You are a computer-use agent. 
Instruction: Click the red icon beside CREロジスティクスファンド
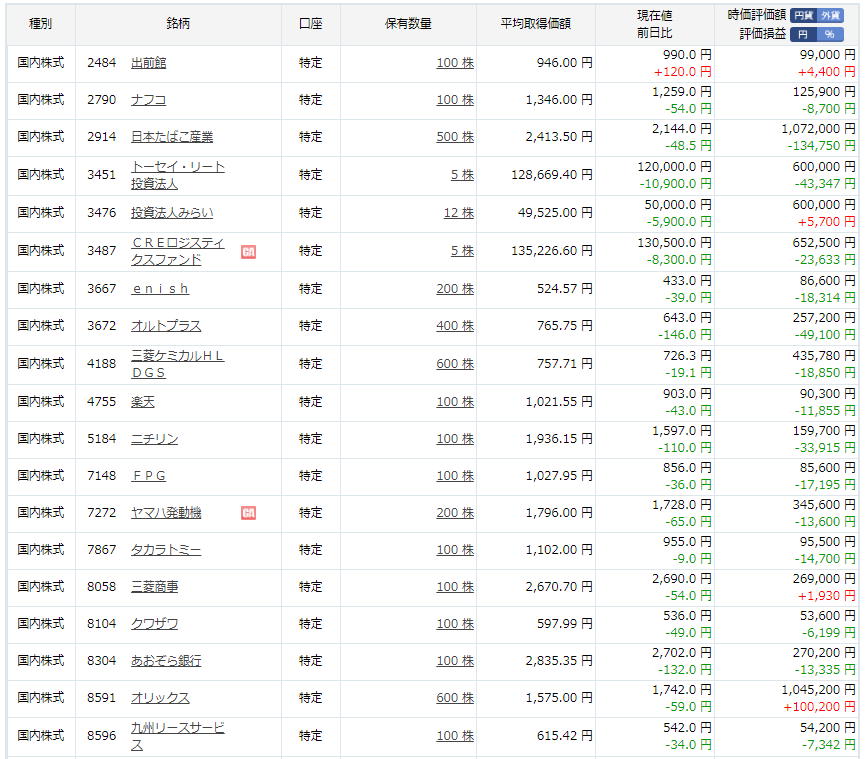tap(248, 252)
